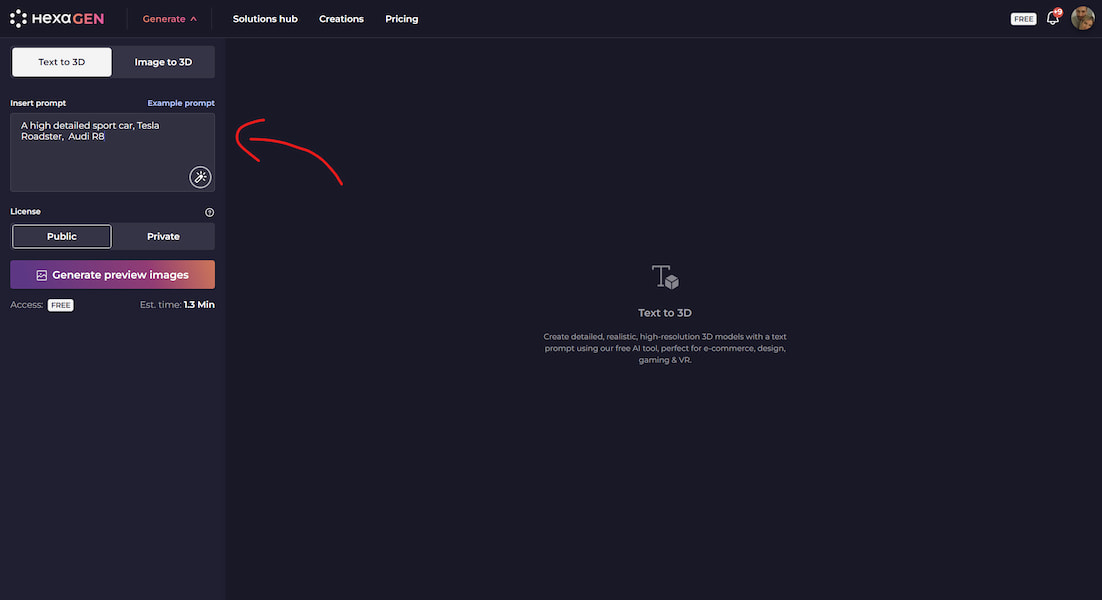Click the FREE badge next to Access
The height and width of the screenshot is (600, 1102).
click(x=61, y=305)
